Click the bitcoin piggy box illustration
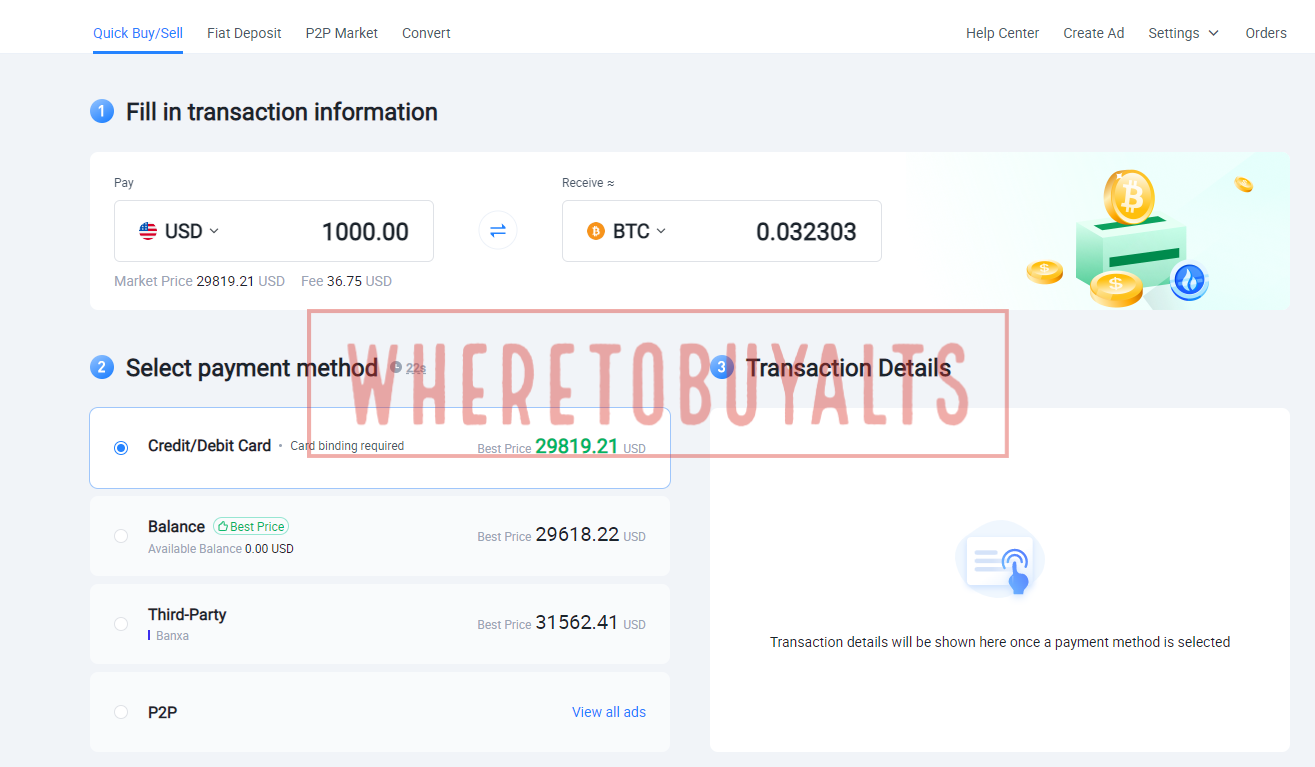 click(1130, 240)
